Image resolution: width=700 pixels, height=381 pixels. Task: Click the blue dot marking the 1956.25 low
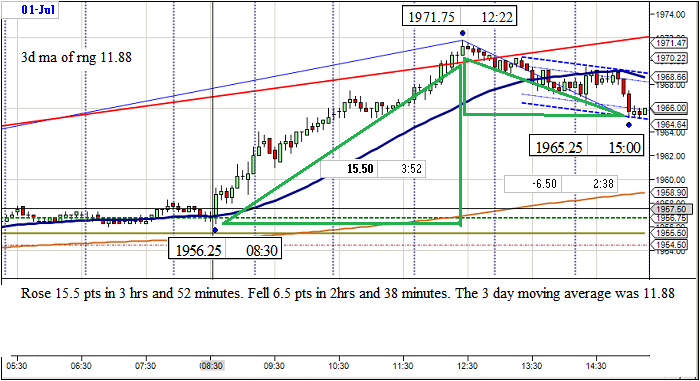pyautogui.click(x=215, y=230)
